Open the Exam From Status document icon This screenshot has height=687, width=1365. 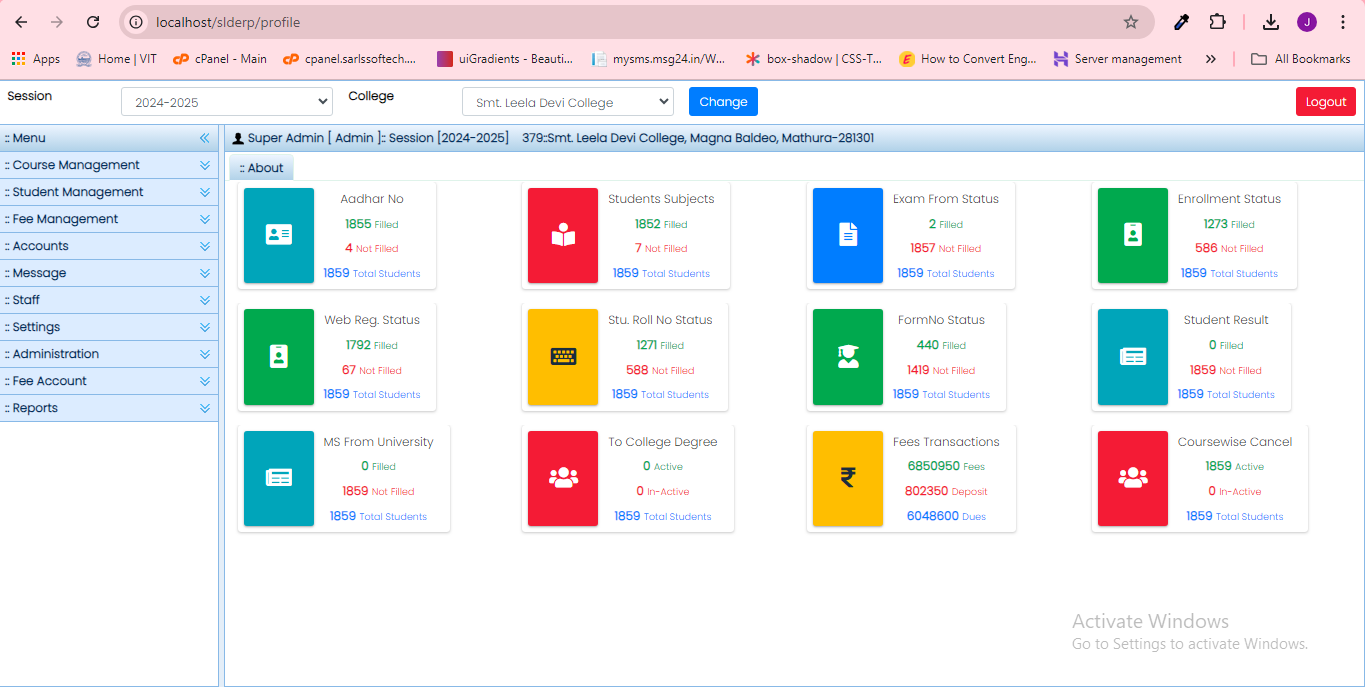tap(846, 236)
